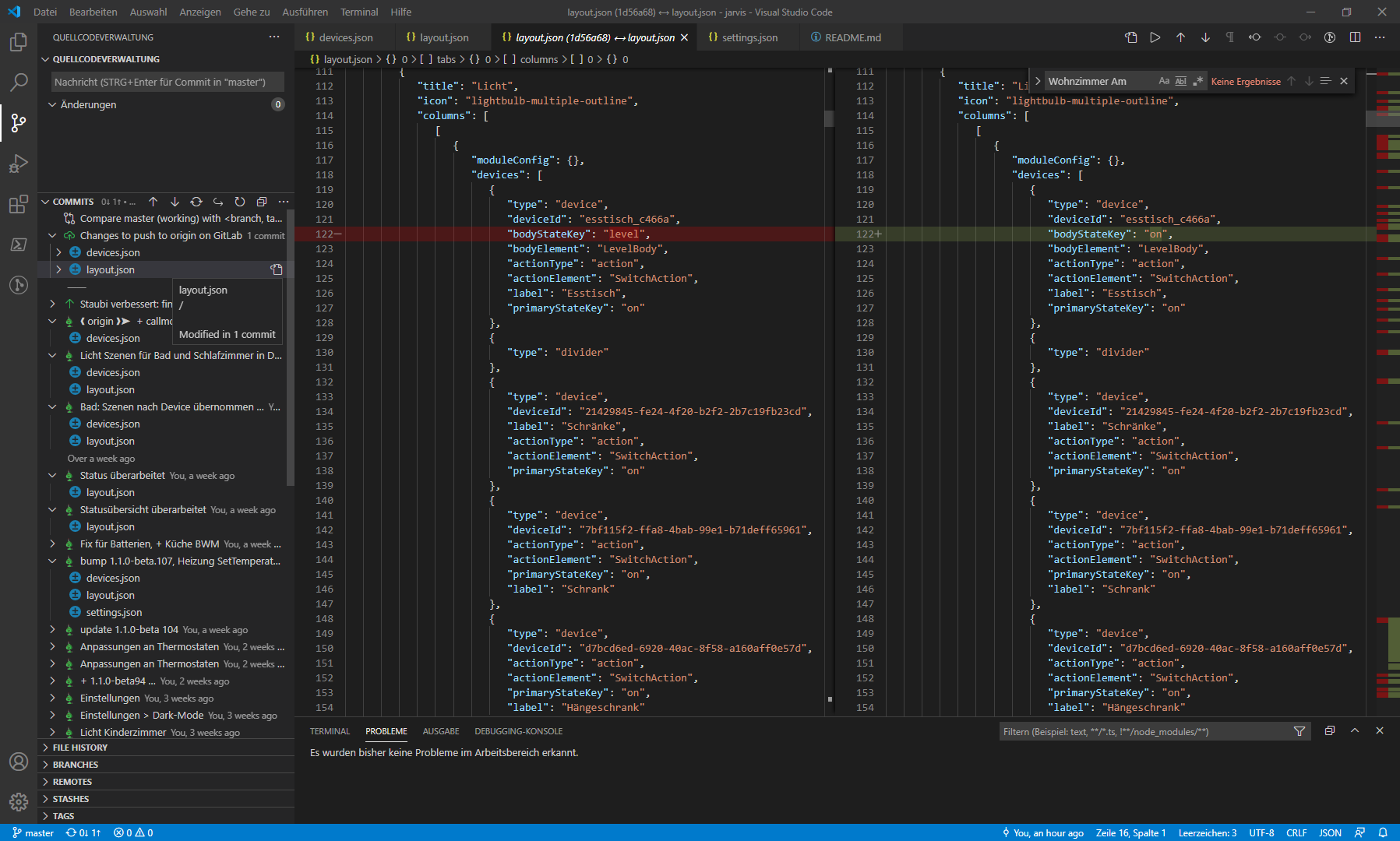Click Open File icon in editor toolbar
This screenshot has height=841, width=1400.
[x=1131, y=37]
